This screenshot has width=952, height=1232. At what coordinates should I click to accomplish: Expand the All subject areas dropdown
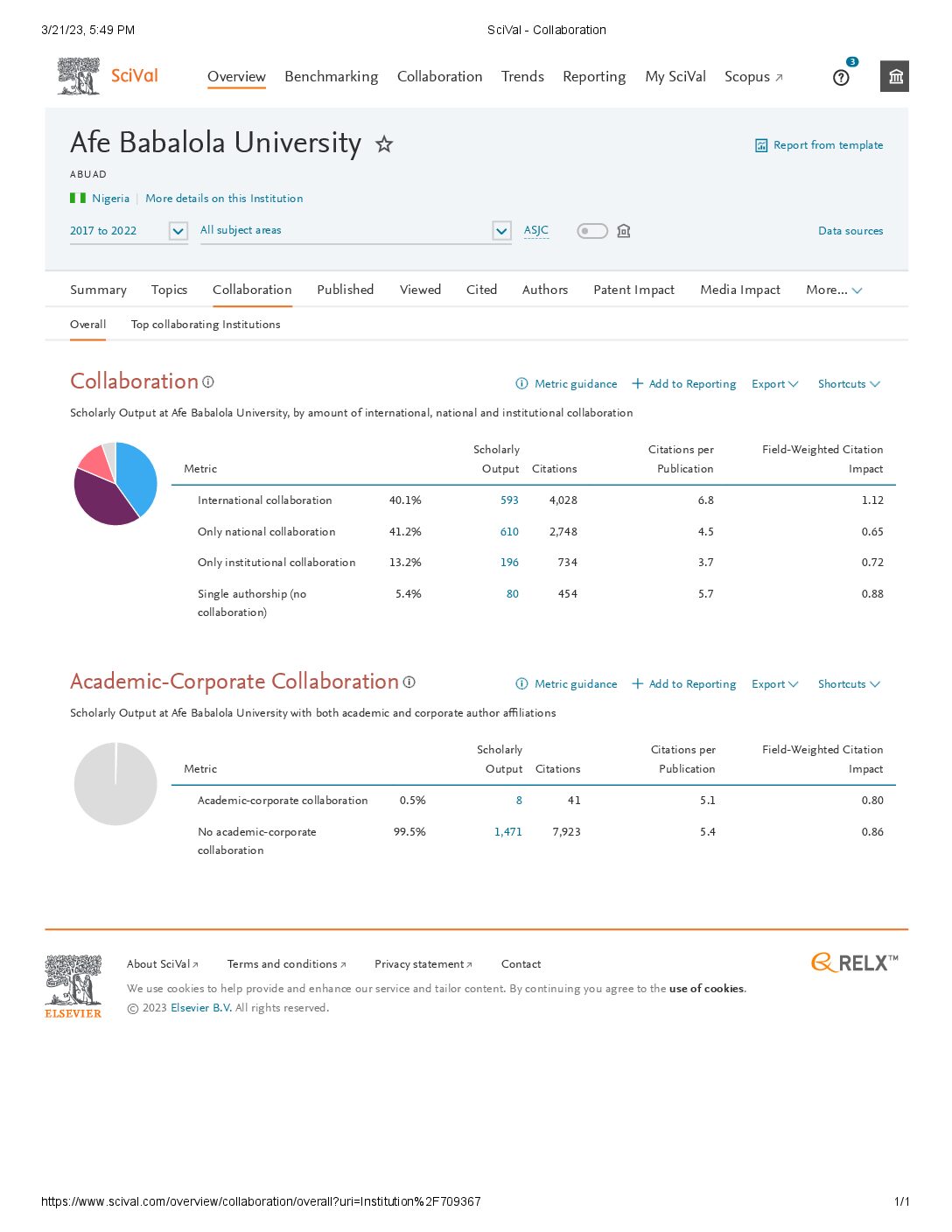tap(501, 231)
